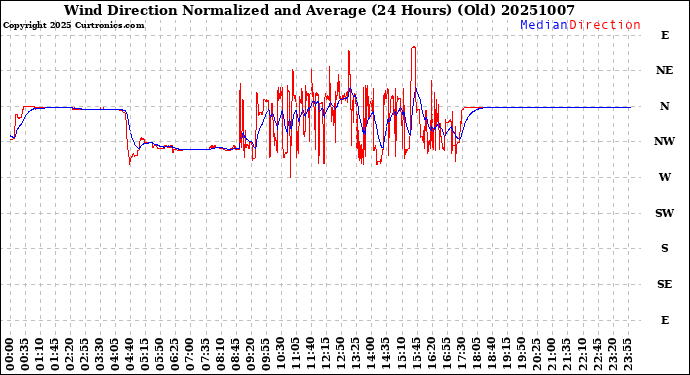Screen dimensions: 690x375
Task: Click the 14:00 time label
Action: pos(371,354)
